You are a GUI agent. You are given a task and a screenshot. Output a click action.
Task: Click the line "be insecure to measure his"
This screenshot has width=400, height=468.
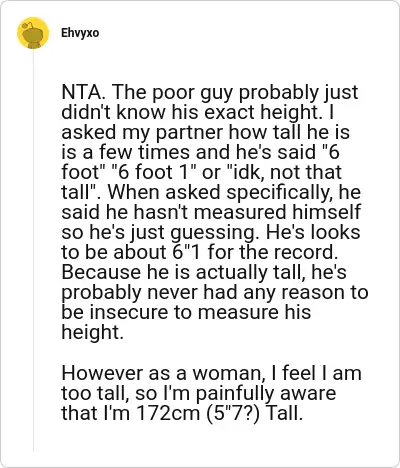pyautogui.click(x=186, y=312)
